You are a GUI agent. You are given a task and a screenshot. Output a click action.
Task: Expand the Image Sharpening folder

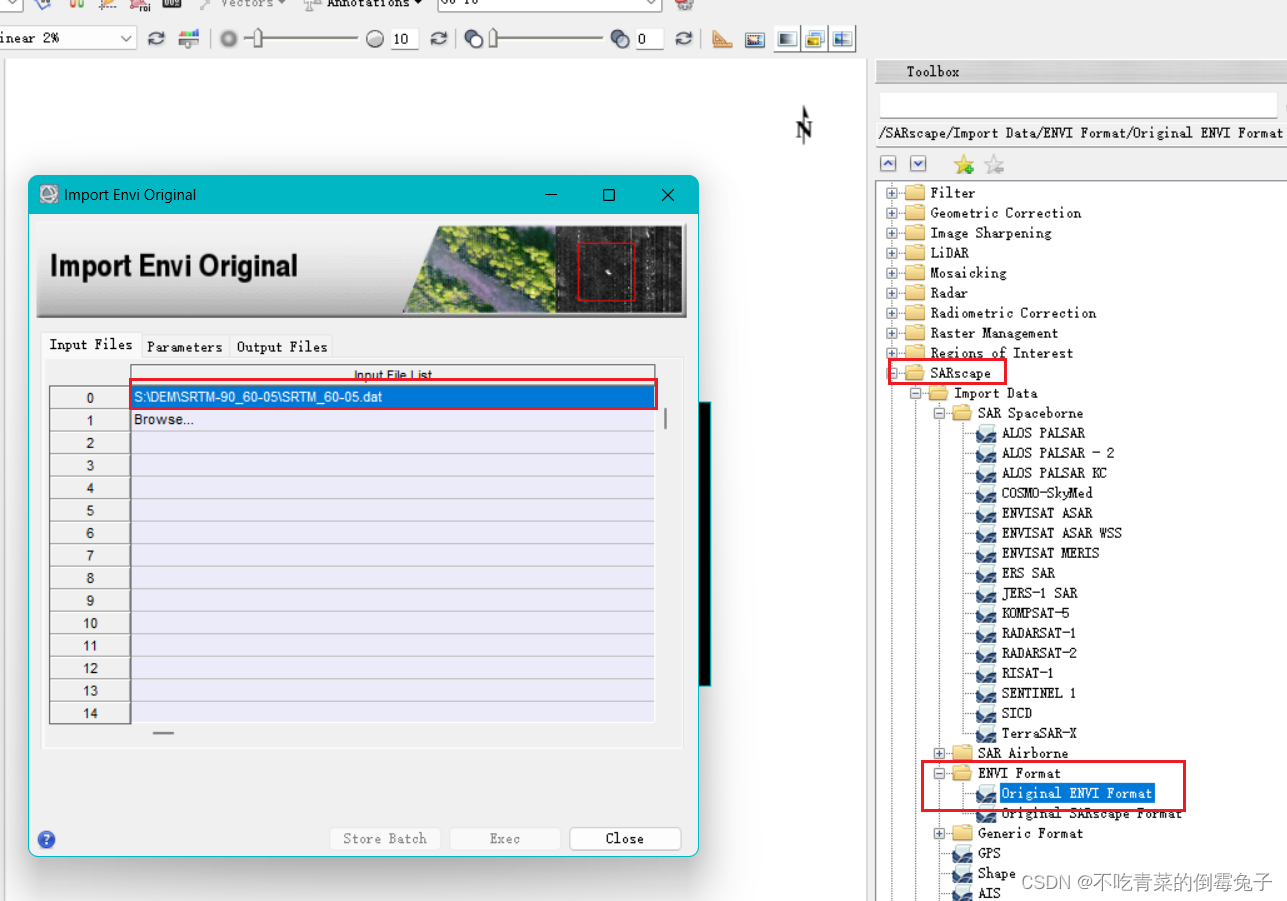(891, 233)
